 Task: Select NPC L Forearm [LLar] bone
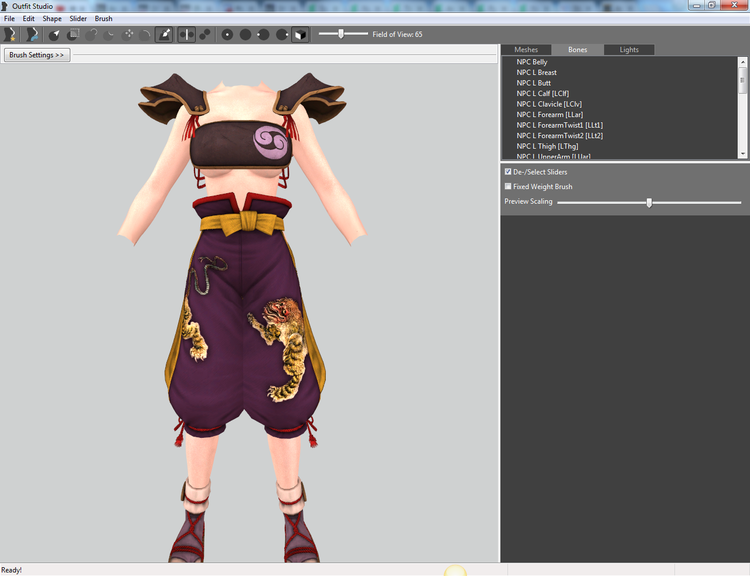tap(550, 114)
